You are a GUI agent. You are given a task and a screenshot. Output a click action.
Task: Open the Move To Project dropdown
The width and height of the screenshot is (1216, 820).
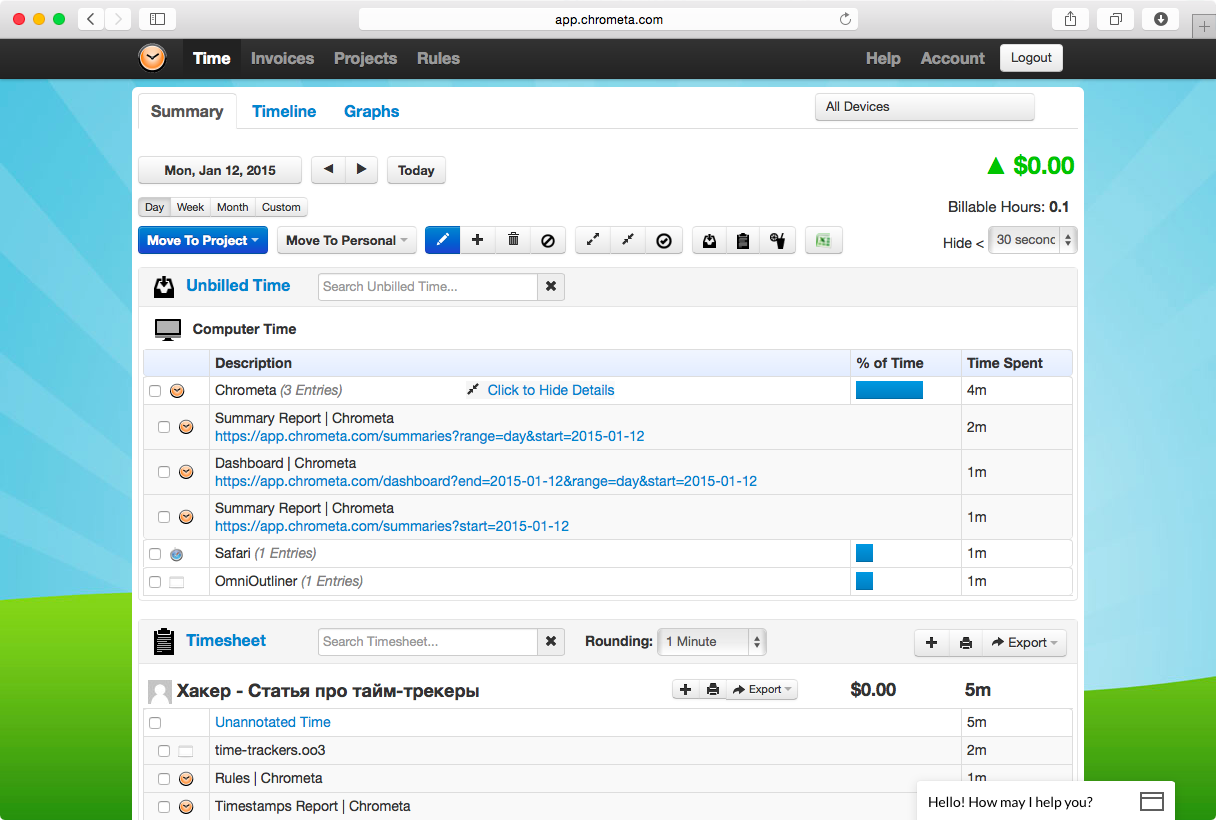click(203, 240)
